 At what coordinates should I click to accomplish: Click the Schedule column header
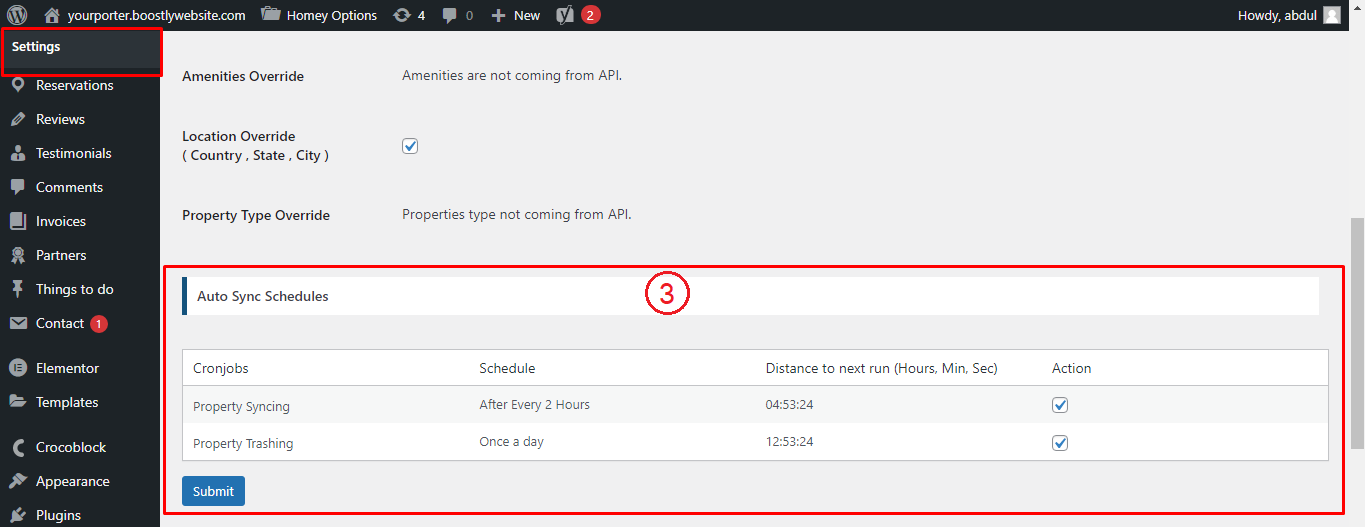507,368
